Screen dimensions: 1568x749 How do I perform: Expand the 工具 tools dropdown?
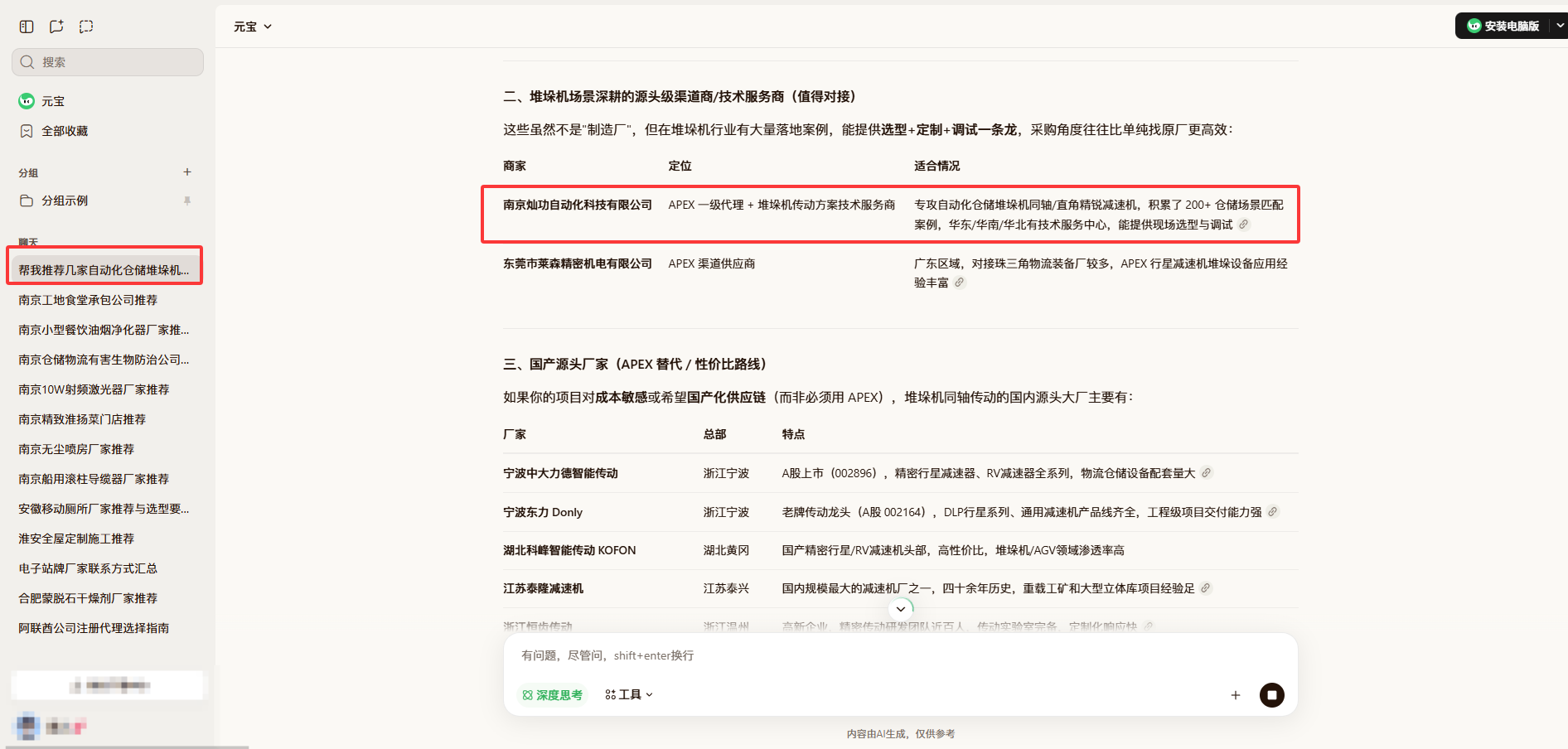point(629,695)
